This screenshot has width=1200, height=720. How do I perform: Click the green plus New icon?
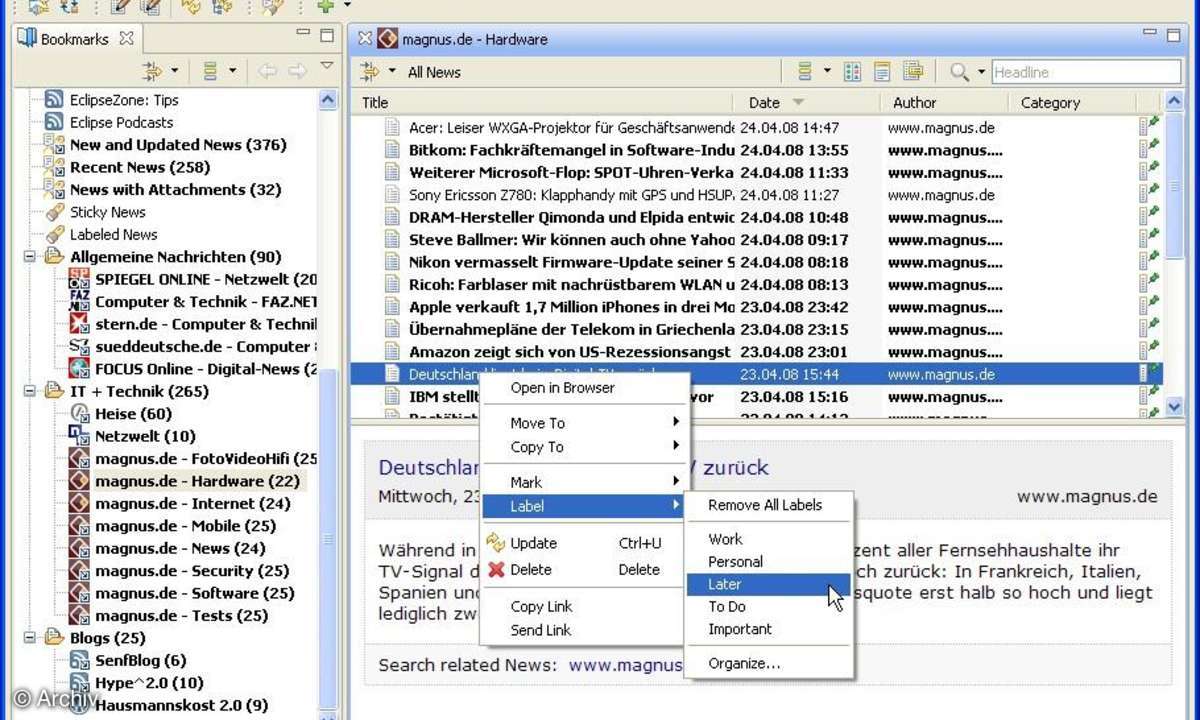[x=326, y=6]
